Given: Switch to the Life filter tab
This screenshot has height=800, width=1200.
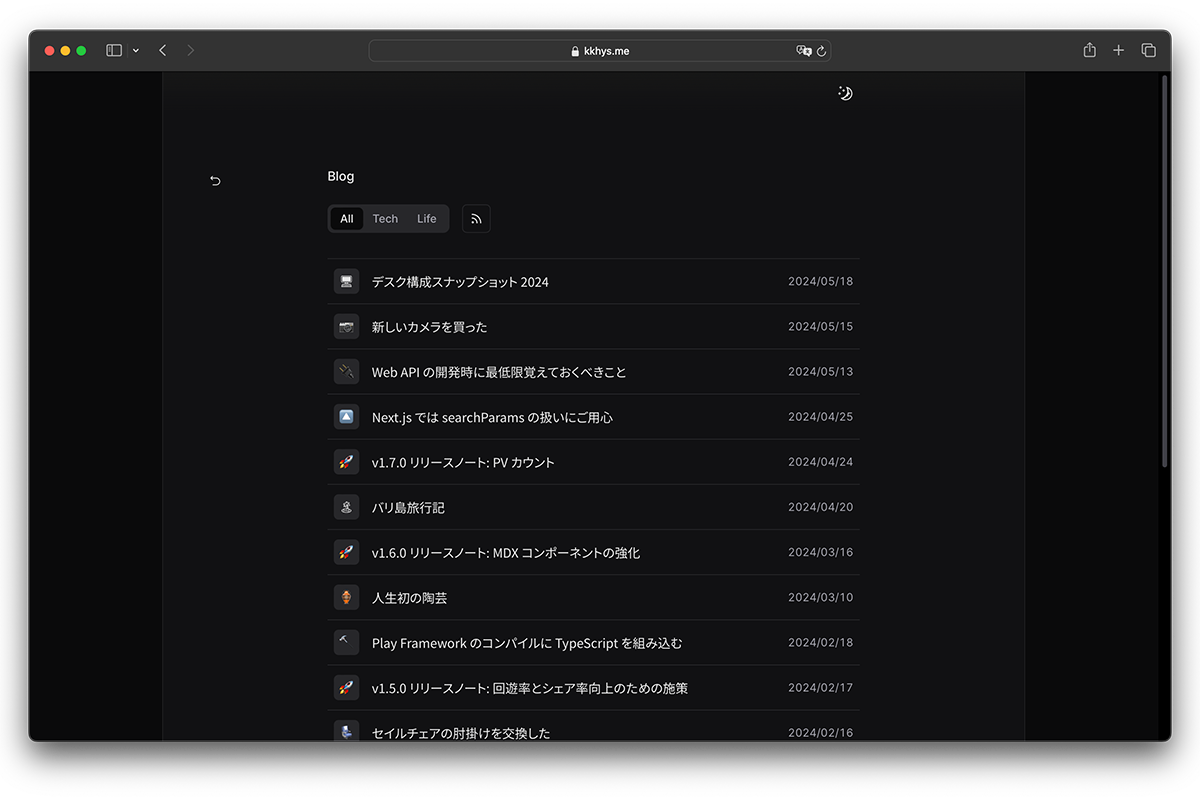Looking at the screenshot, I should point(426,218).
